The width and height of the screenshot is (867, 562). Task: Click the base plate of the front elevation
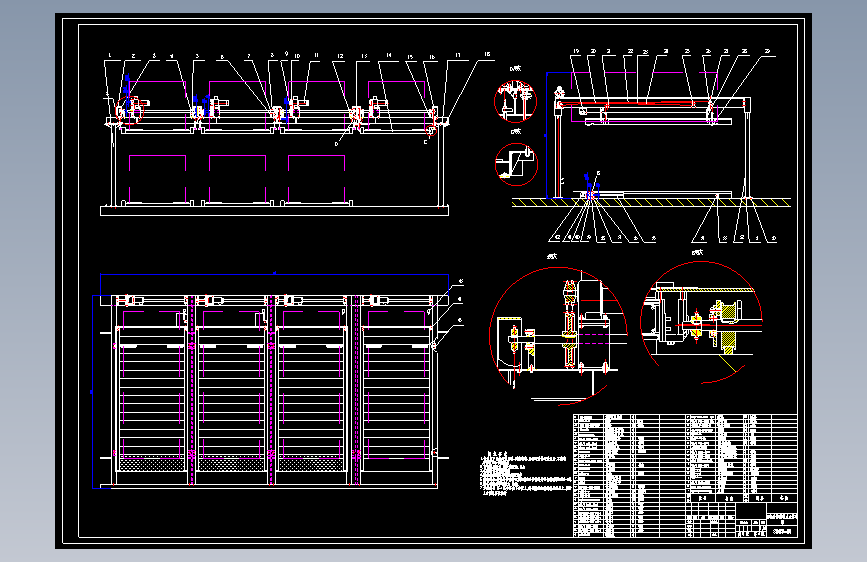point(274,211)
